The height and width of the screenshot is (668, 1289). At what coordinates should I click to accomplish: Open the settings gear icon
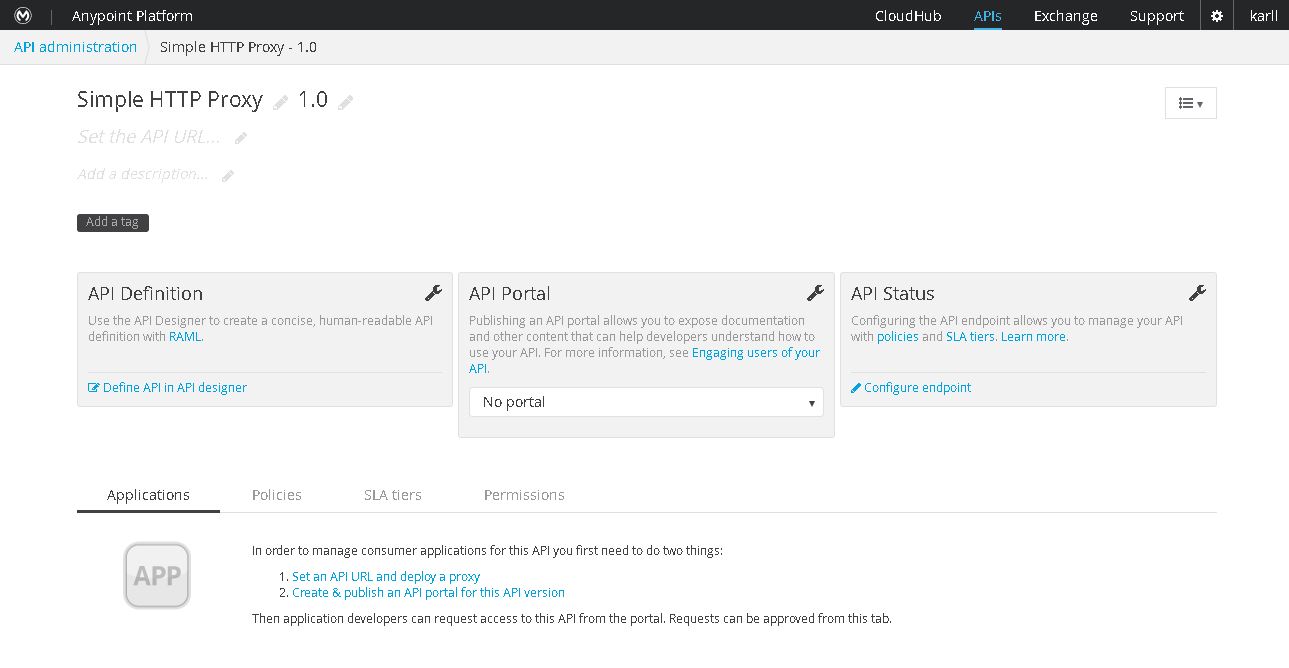click(1216, 16)
